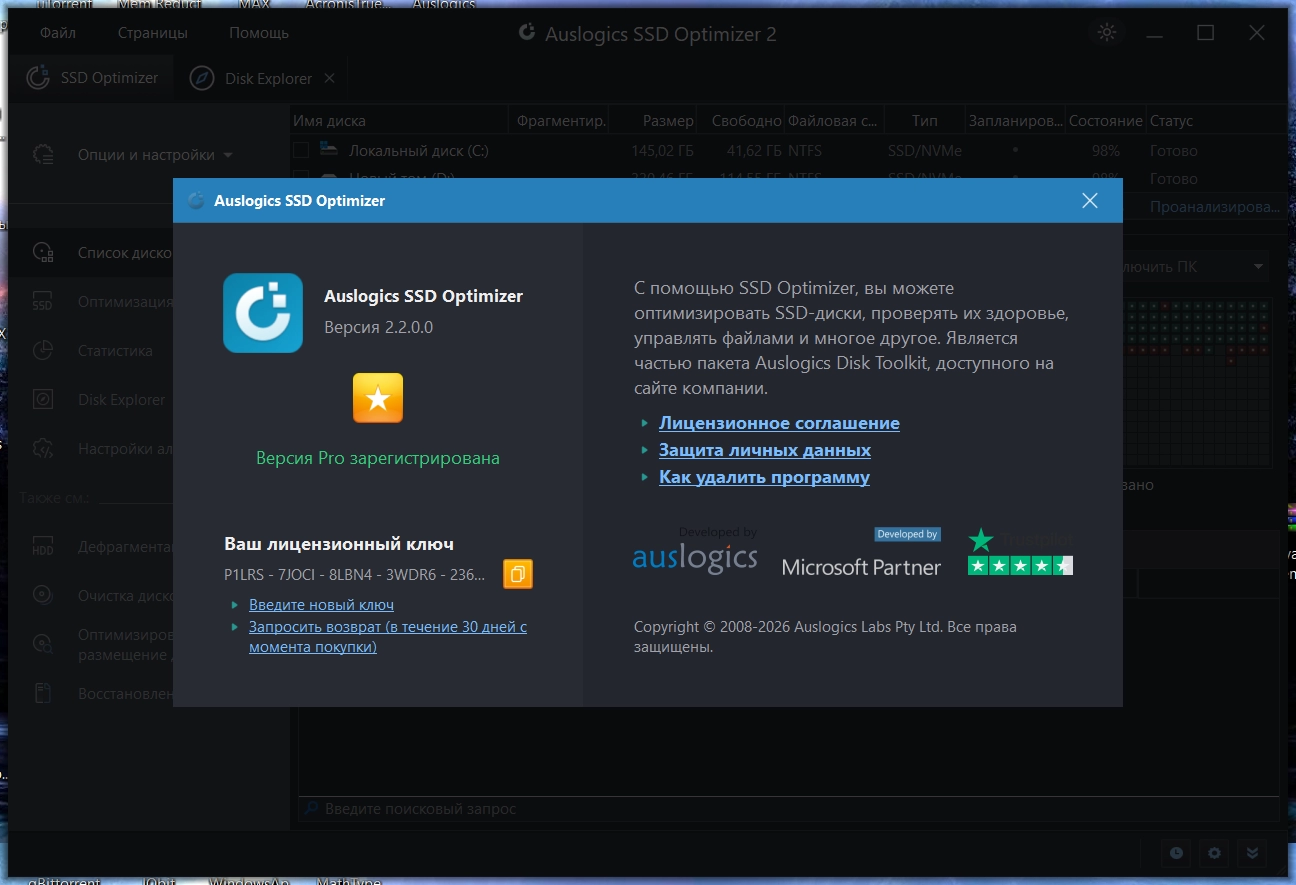The image size is (1296, 885).
Task: Click the Введите поисковый запрос search field
Action: coord(789,808)
